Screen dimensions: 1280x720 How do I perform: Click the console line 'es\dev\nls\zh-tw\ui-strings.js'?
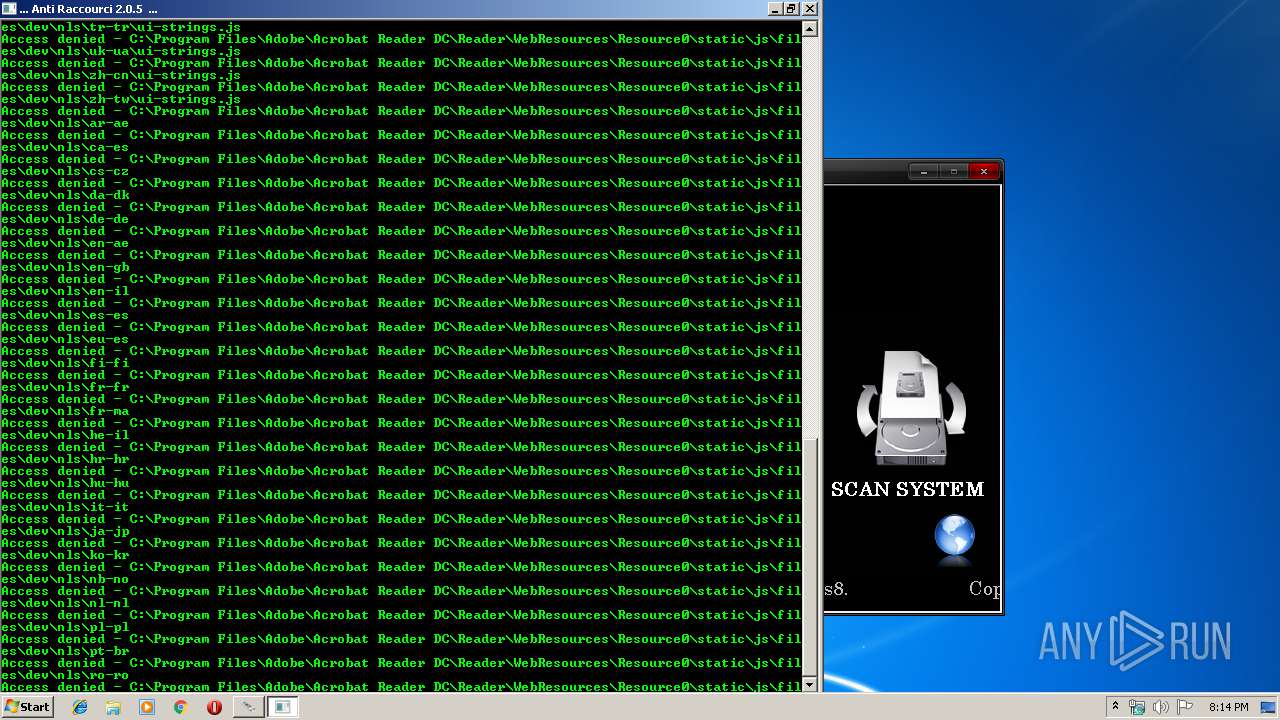click(x=121, y=99)
